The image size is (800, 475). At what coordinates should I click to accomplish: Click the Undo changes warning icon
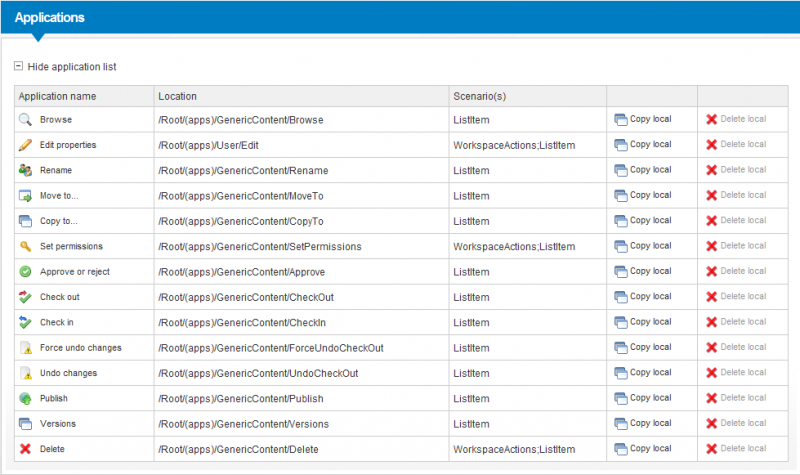25,373
